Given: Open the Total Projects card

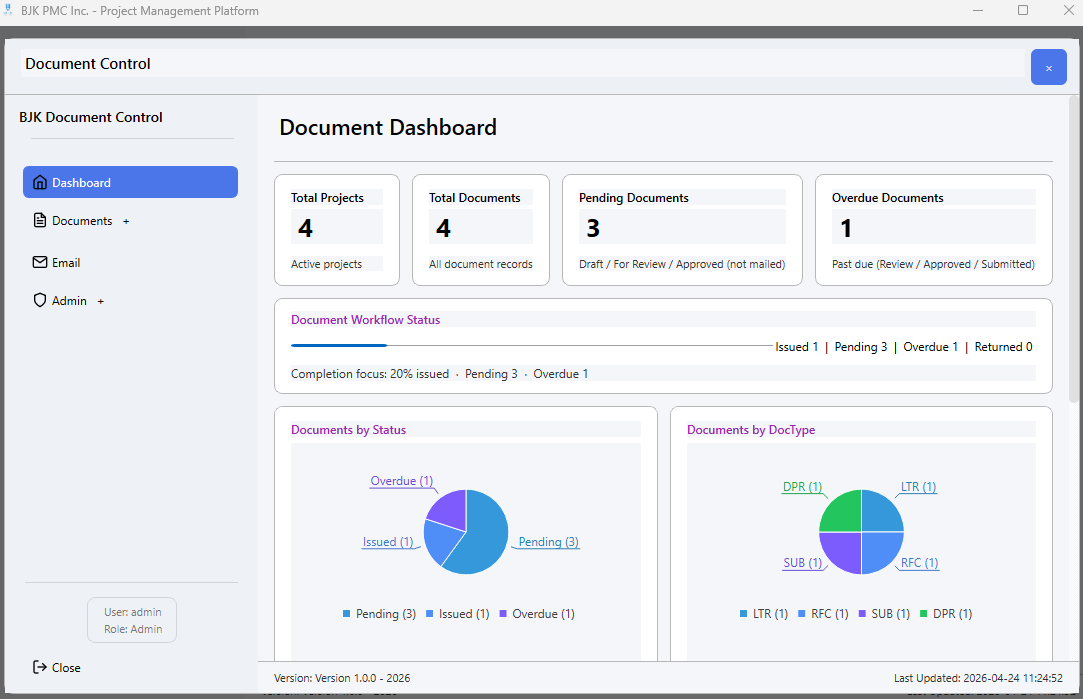Looking at the screenshot, I should [x=337, y=230].
